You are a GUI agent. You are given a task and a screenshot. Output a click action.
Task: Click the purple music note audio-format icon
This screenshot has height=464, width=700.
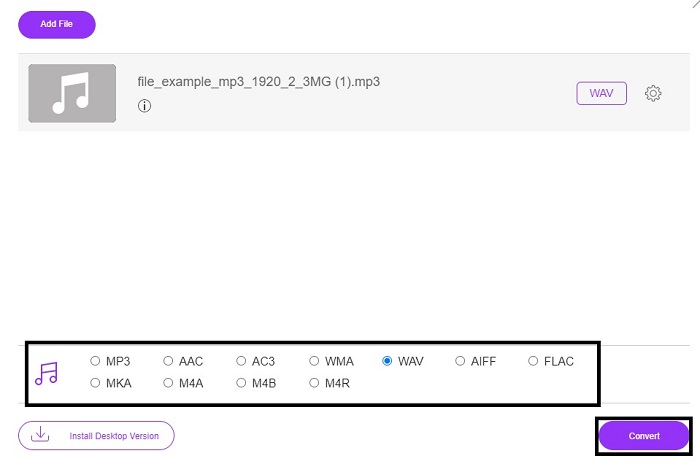(46, 373)
